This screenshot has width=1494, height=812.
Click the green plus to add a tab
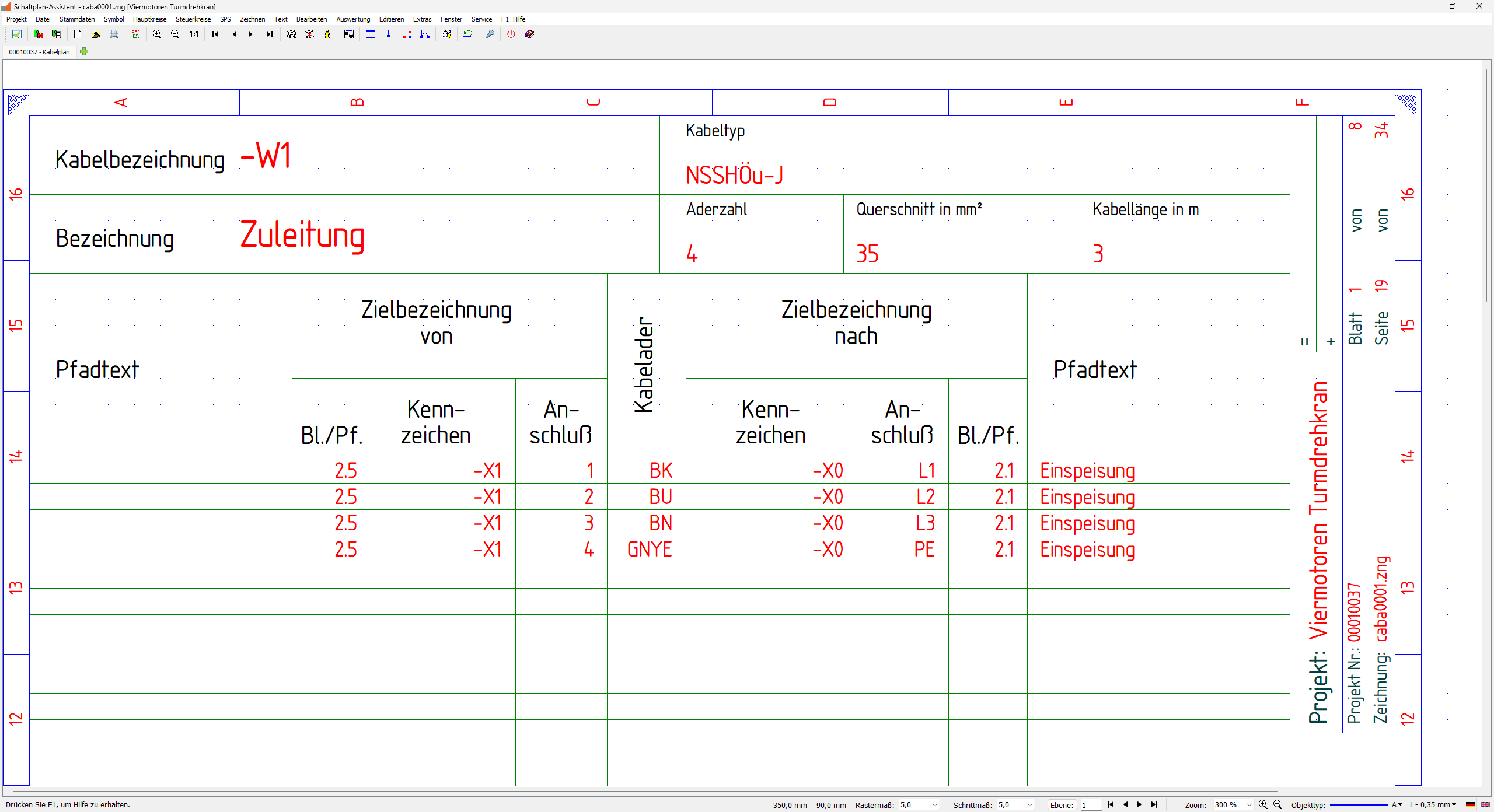click(x=84, y=51)
